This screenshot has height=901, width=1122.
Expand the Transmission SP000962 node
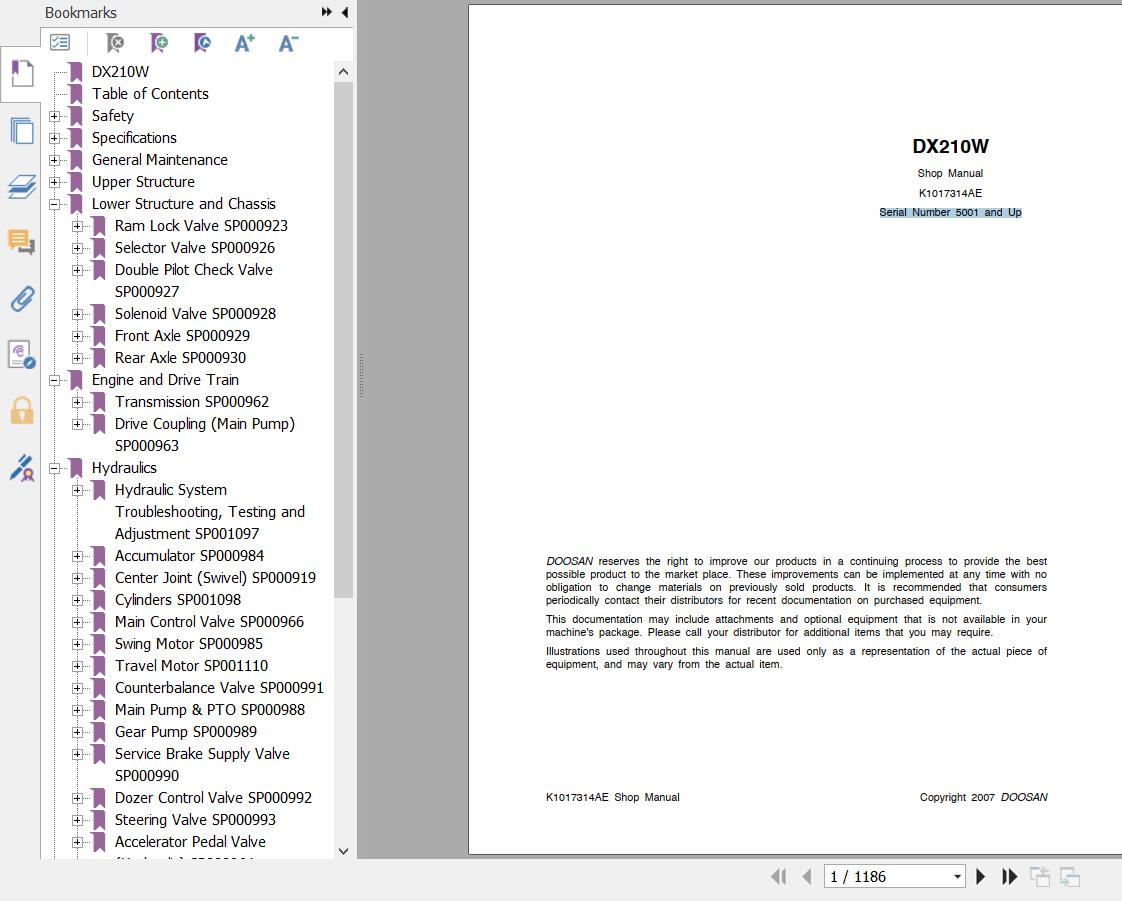point(77,402)
